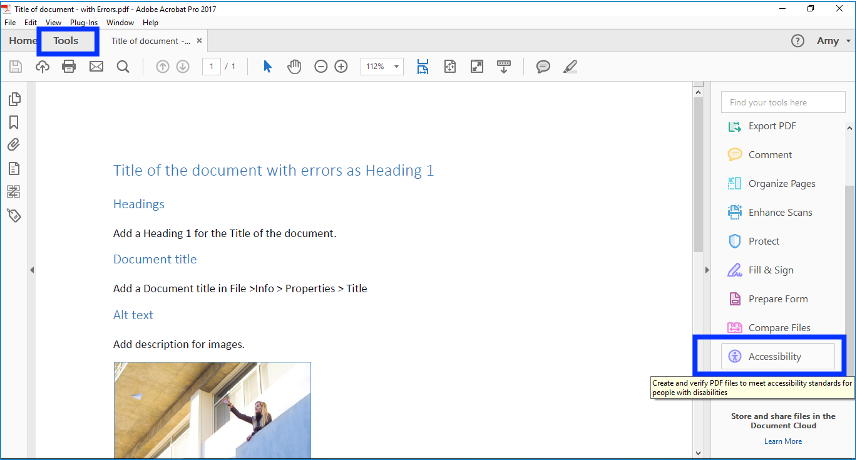Follow the Learn More link
The height and width of the screenshot is (460, 856).
[783, 441]
